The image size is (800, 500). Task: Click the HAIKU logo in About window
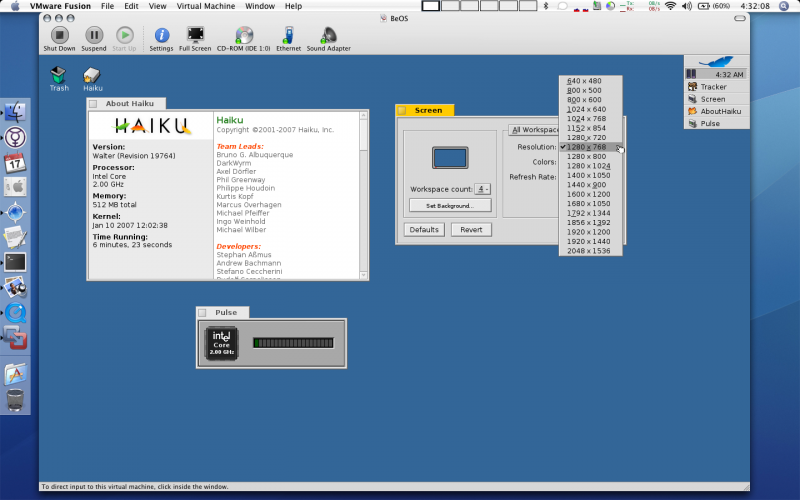tap(152, 126)
